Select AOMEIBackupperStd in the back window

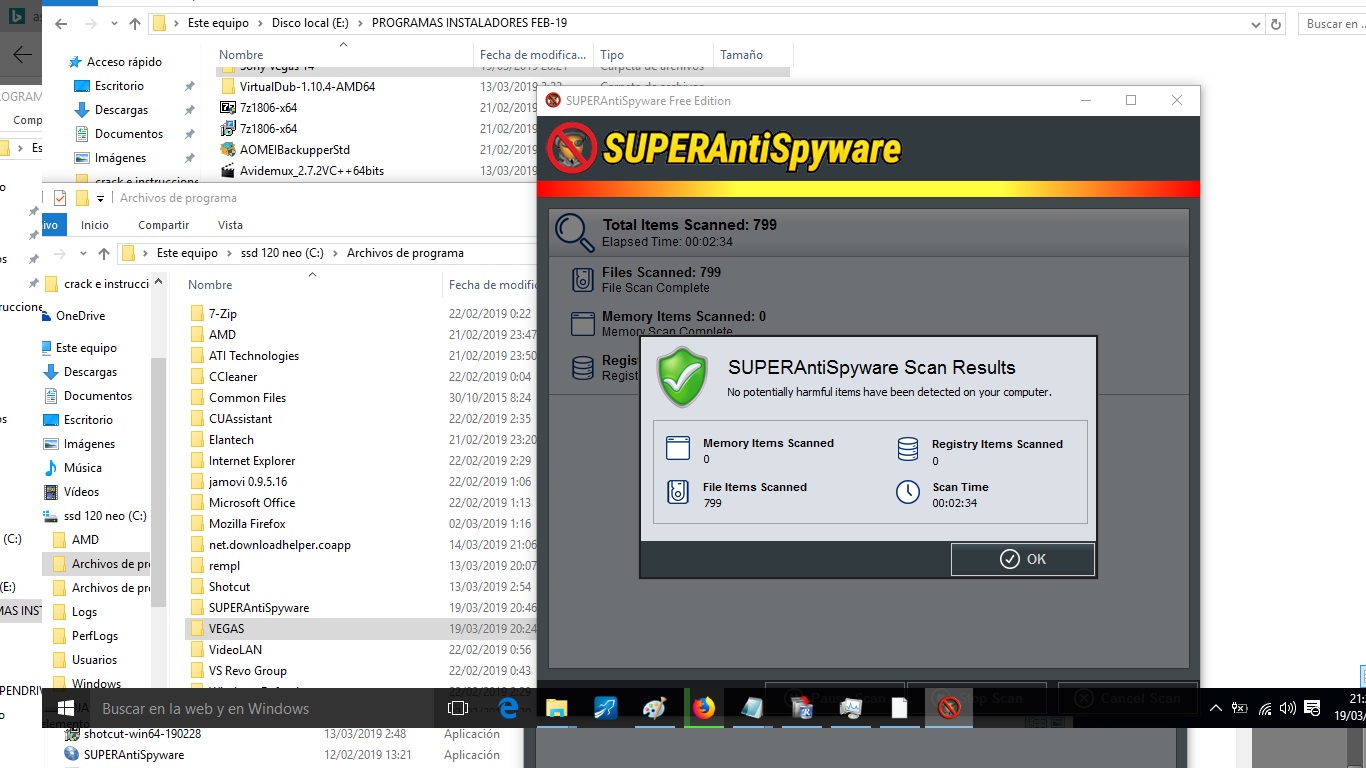pyautogui.click(x=294, y=150)
